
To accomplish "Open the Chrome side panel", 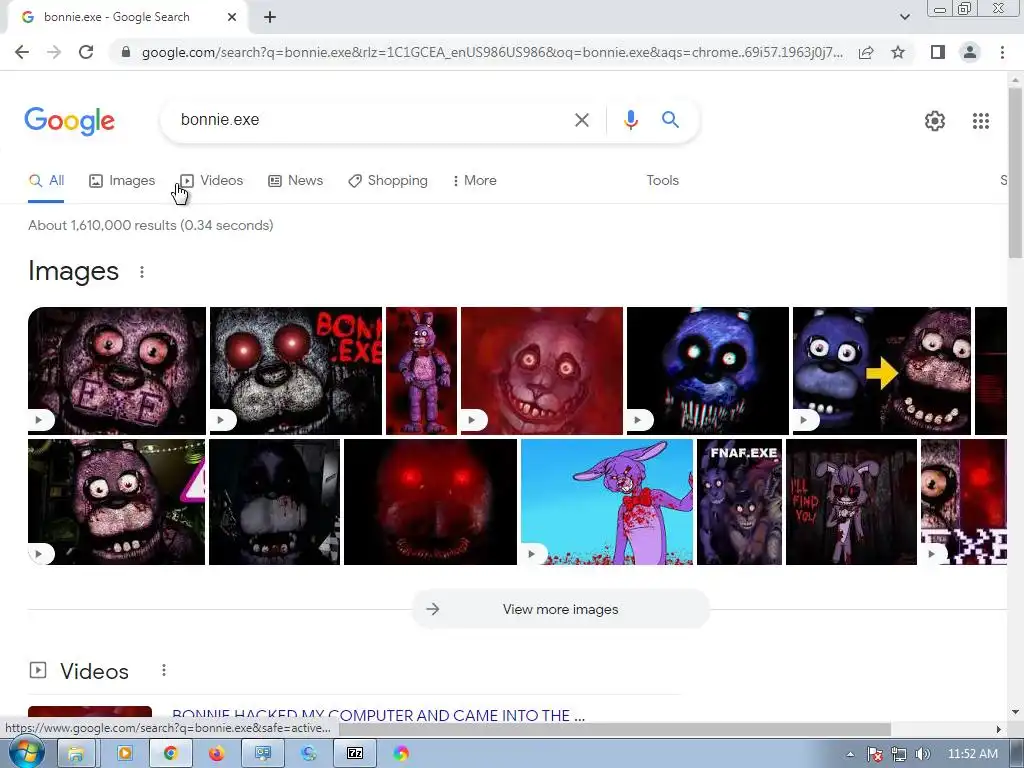I will 938,52.
